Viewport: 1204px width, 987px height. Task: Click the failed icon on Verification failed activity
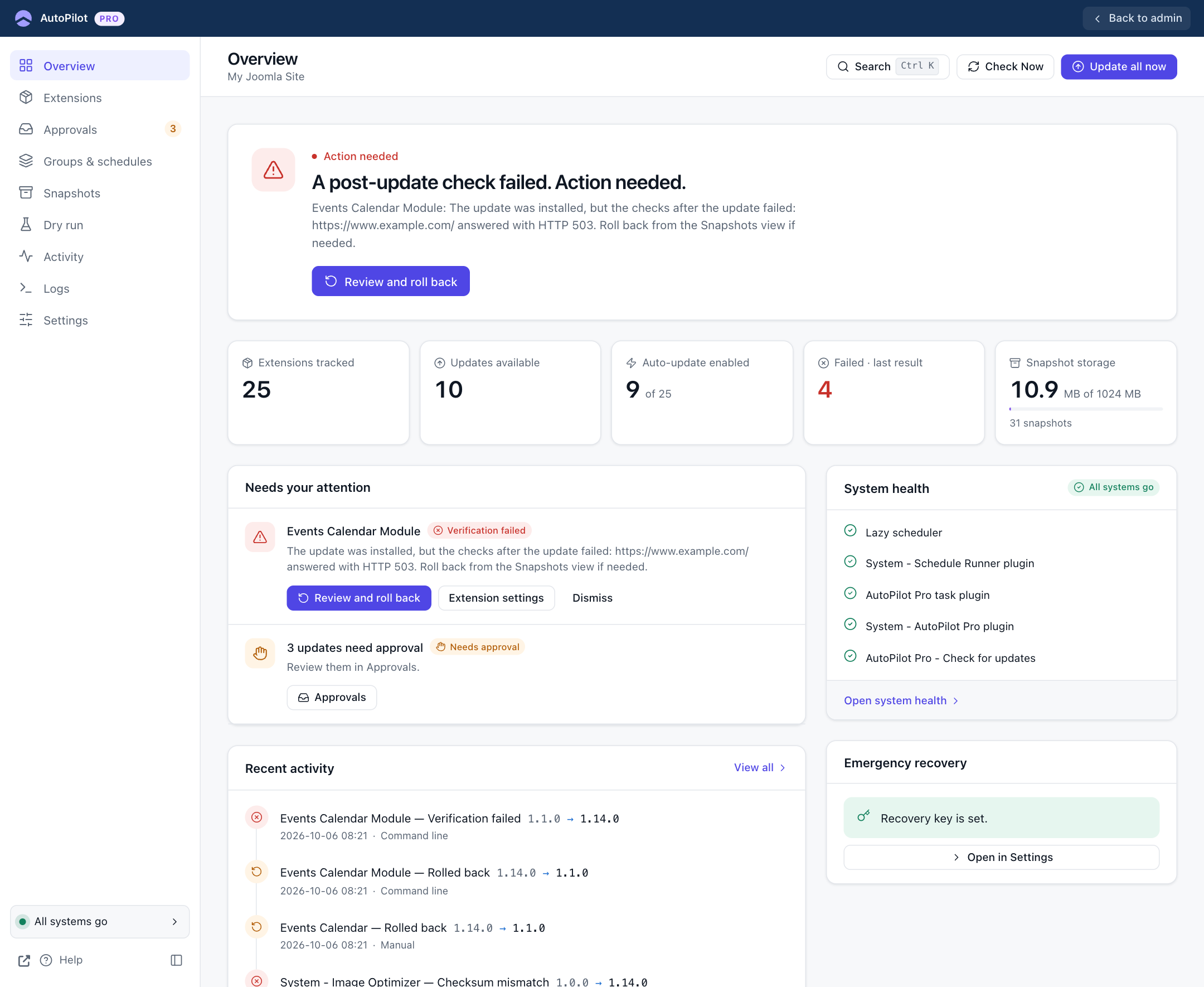coord(257,817)
